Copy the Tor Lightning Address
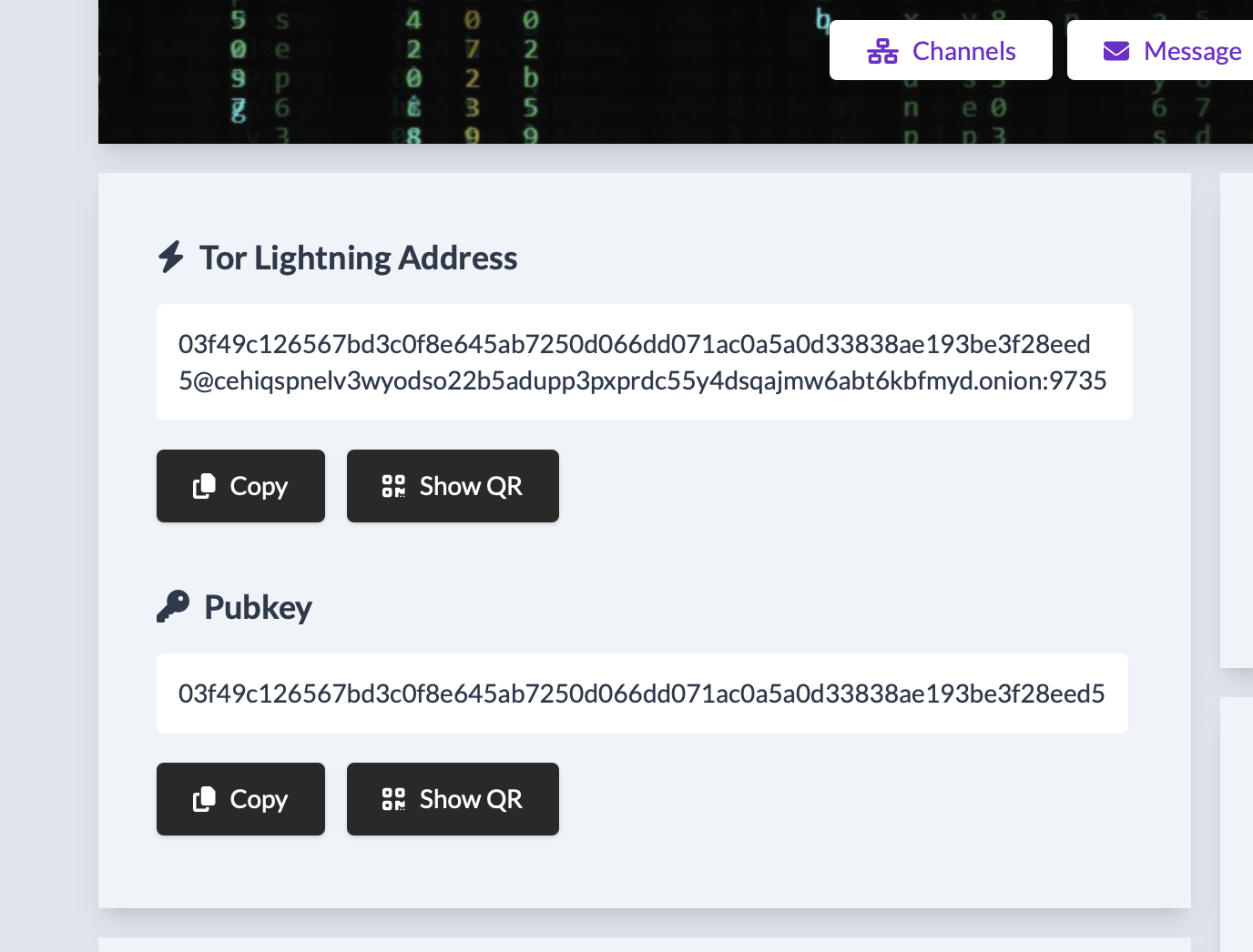 pyautogui.click(x=240, y=486)
